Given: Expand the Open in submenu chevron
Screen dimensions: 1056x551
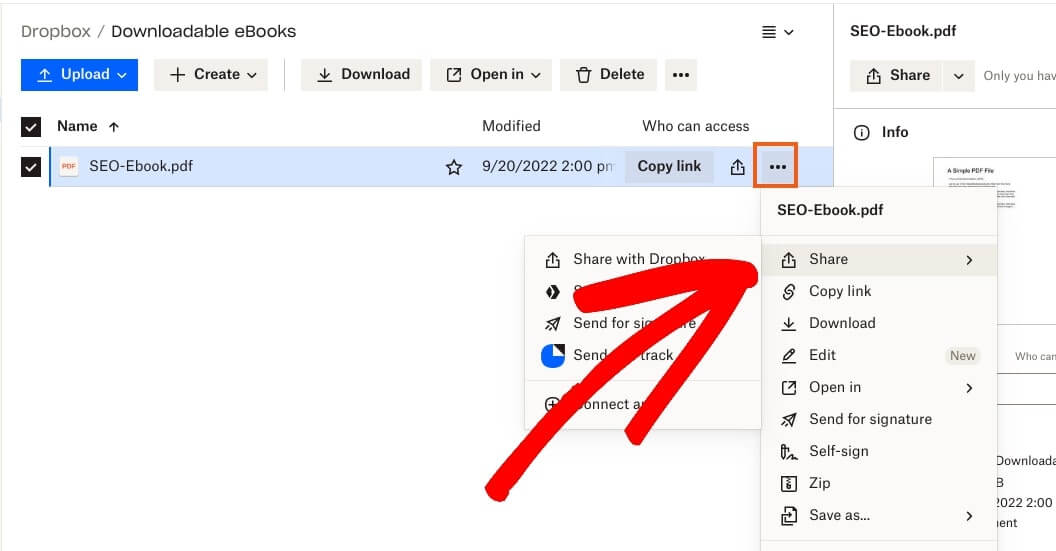Looking at the screenshot, I should pyautogui.click(x=969, y=388).
